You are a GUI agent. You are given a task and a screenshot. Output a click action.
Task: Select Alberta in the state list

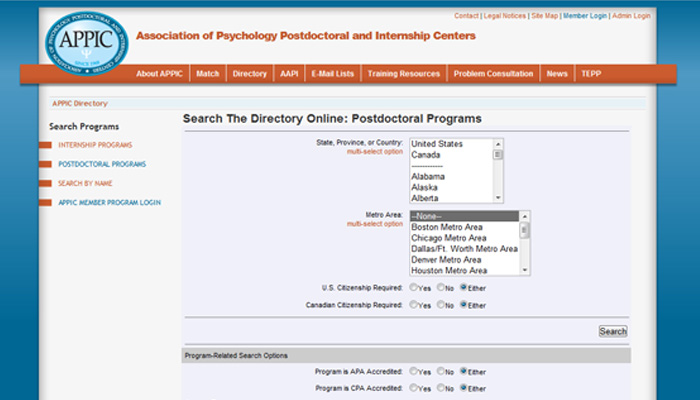[x=451, y=198]
